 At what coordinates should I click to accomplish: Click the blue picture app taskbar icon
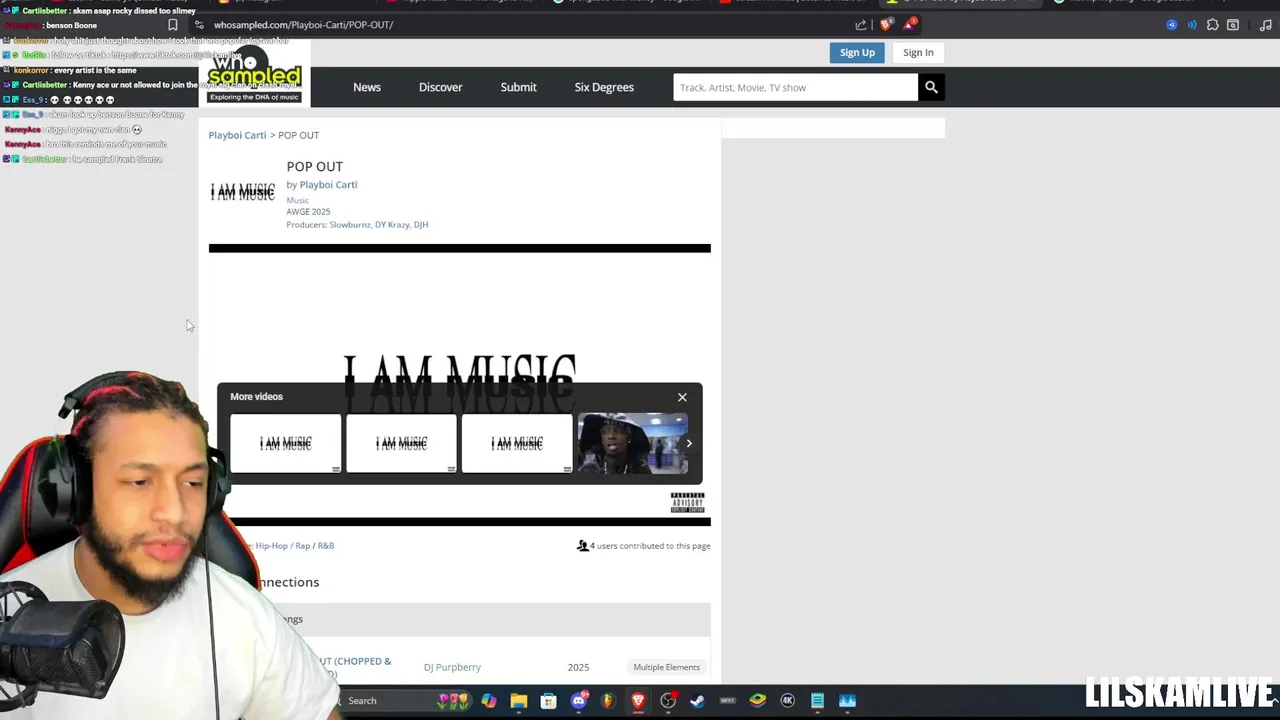tap(847, 701)
